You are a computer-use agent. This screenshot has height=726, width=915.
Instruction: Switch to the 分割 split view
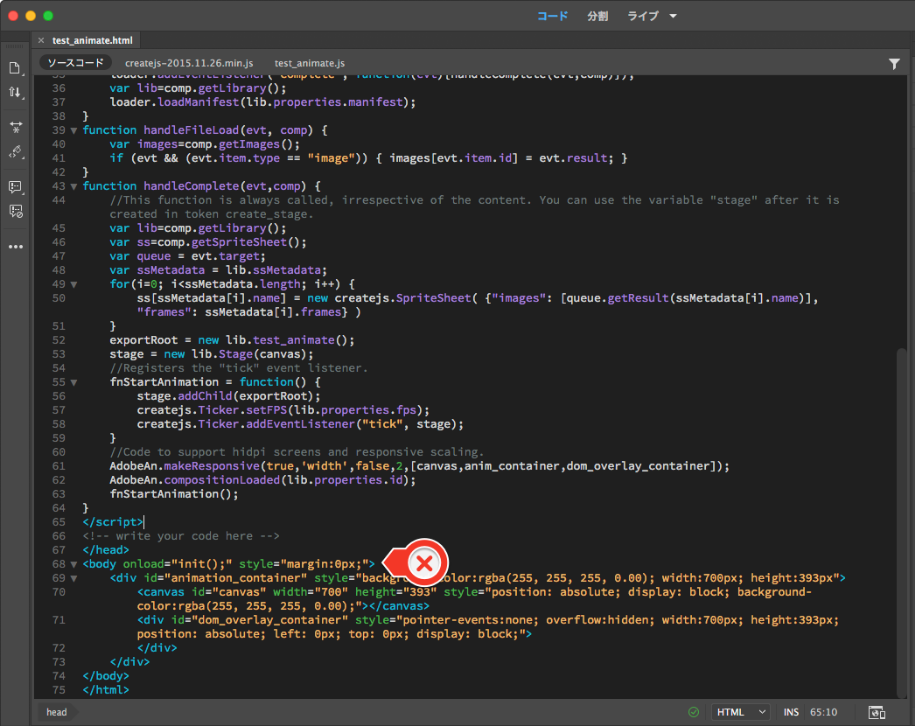tap(597, 16)
